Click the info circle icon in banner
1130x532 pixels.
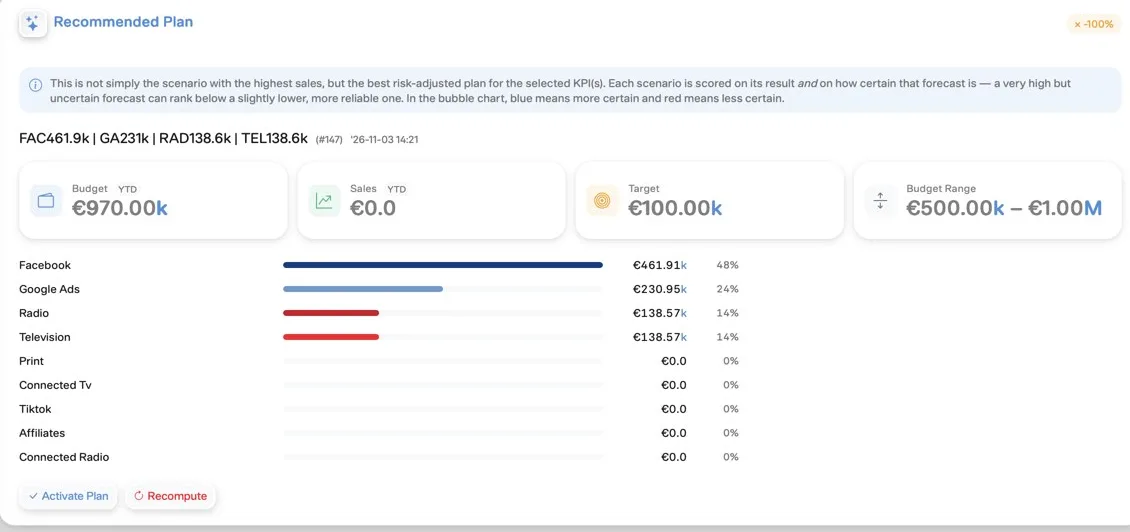(35, 85)
